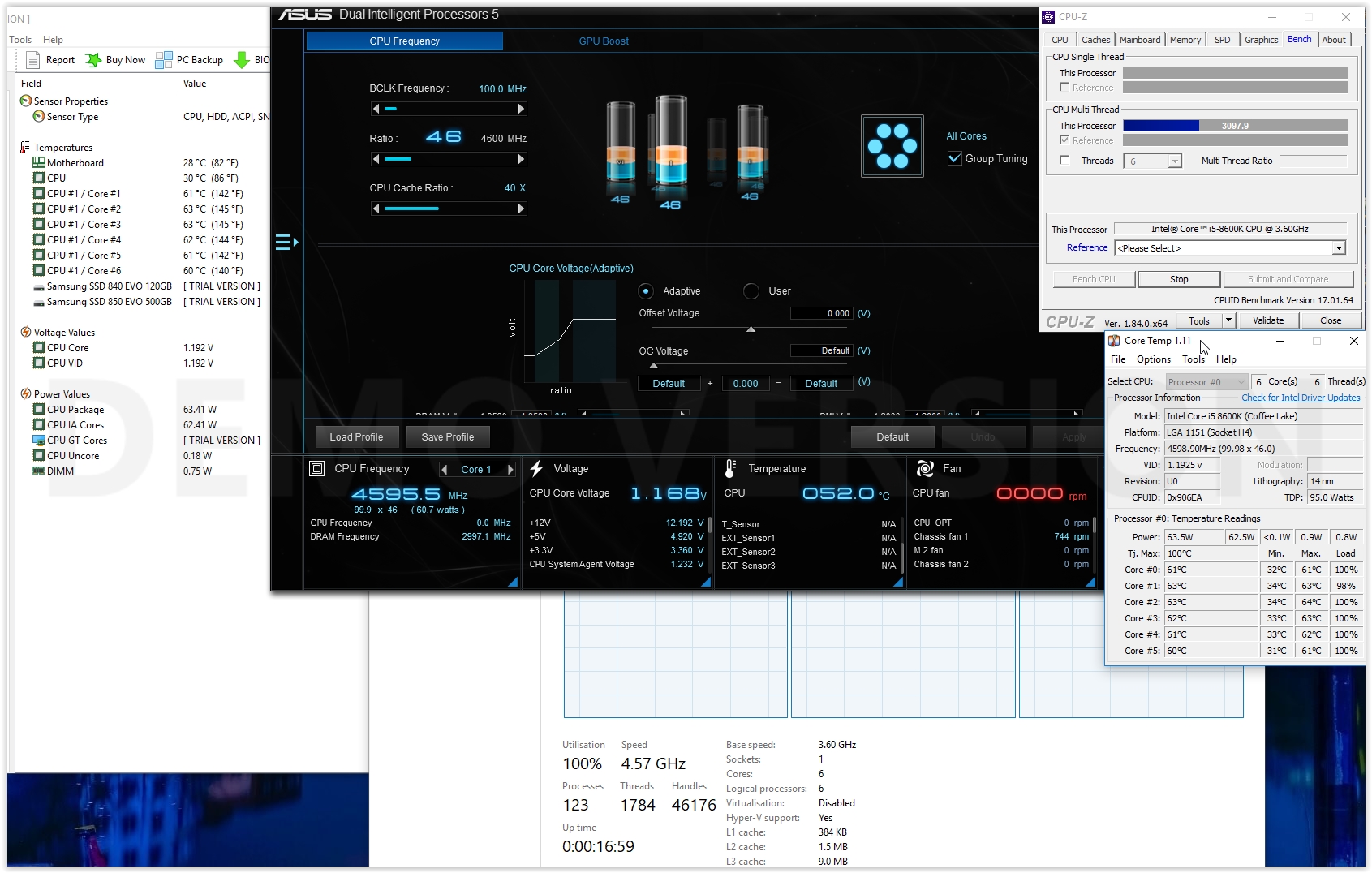Click the Report toolbar icon
The width and height of the screenshot is (1372, 873).
pos(32,60)
